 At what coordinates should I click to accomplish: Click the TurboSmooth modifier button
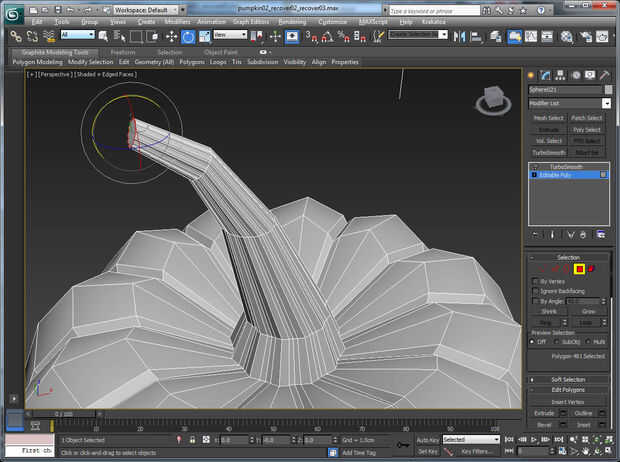click(x=549, y=152)
